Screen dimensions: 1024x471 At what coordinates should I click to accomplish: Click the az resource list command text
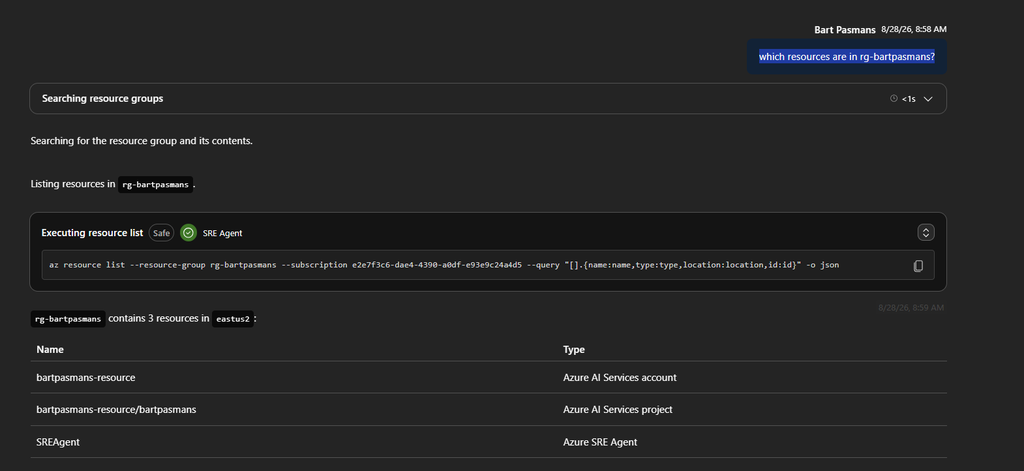442,265
